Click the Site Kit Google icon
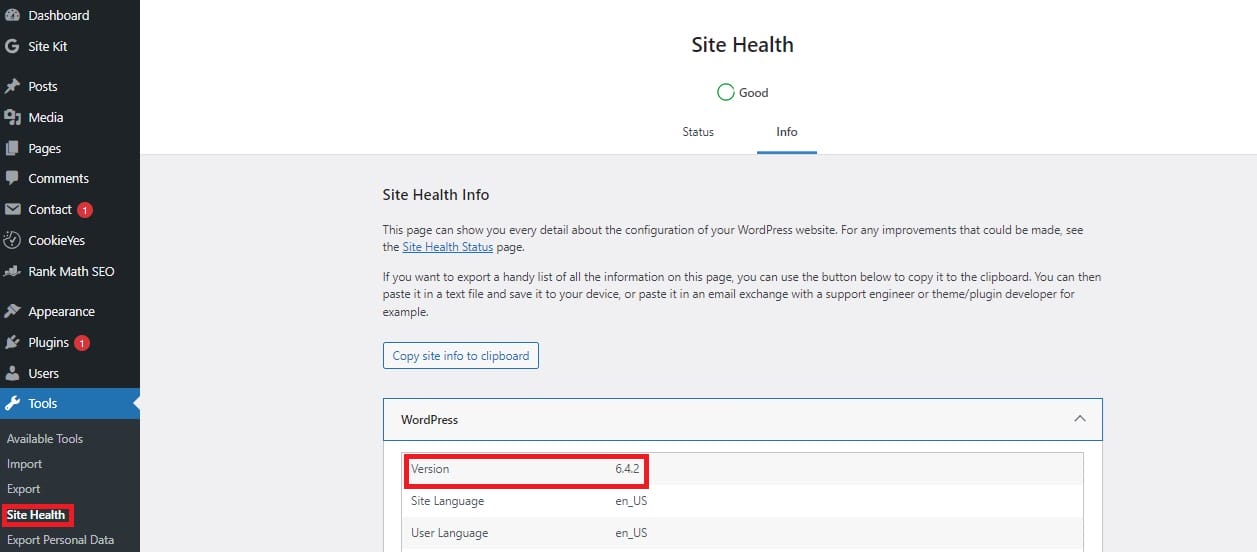 coord(12,46)
